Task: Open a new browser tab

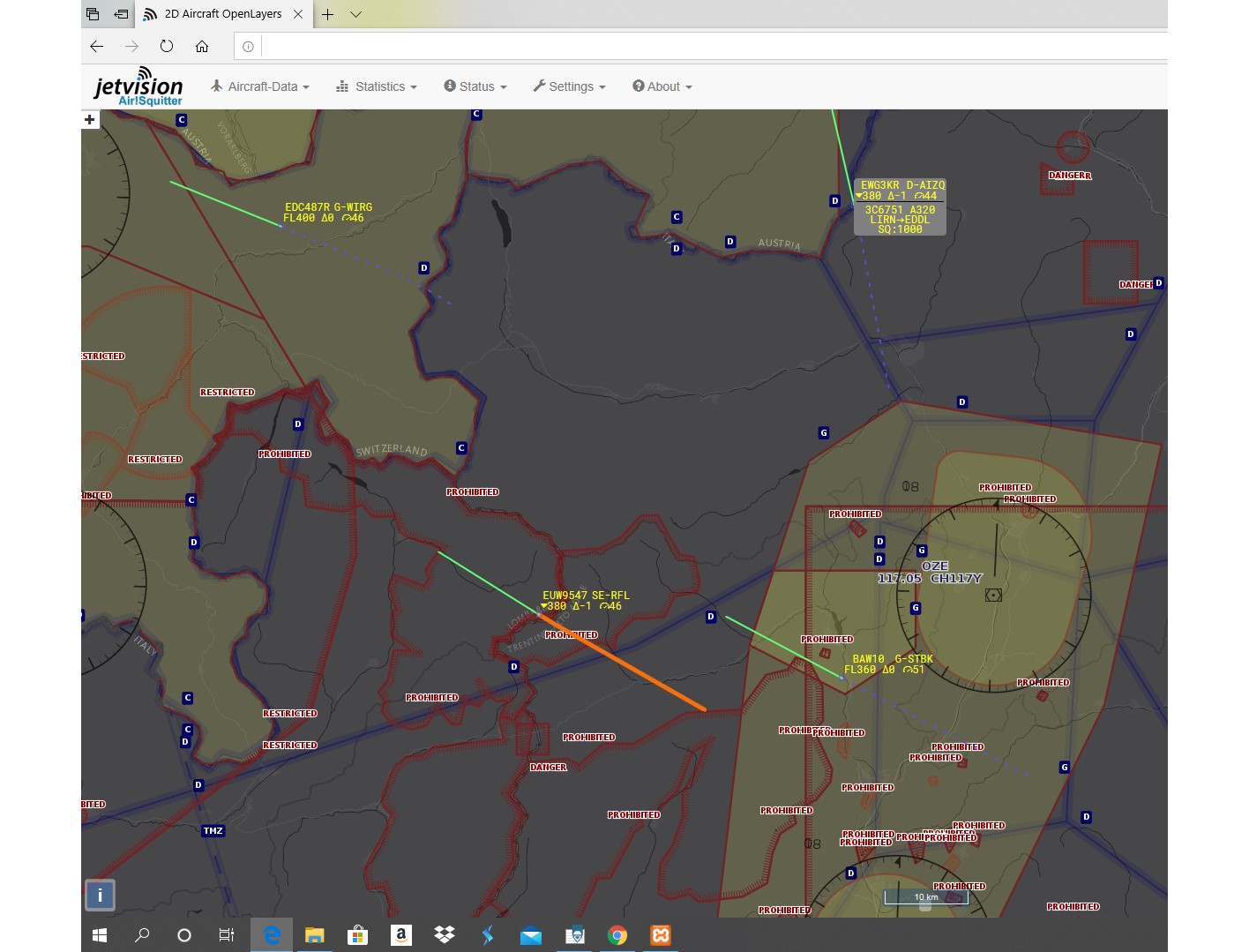Action: [x=327, y=14]
